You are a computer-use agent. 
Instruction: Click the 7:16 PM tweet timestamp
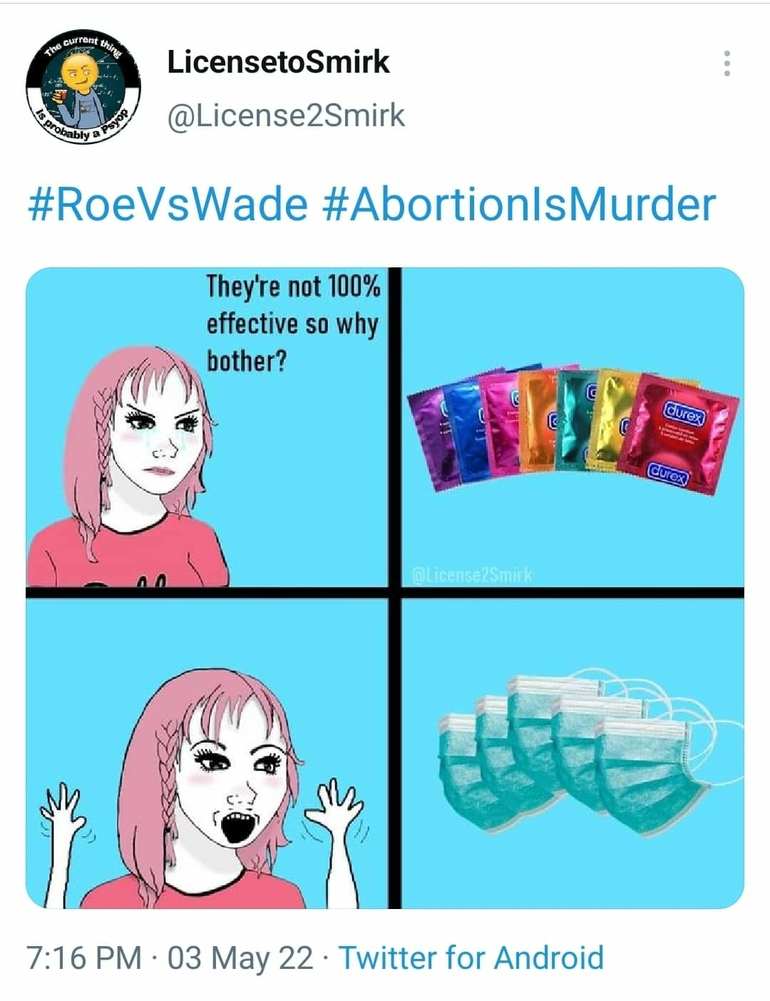point(84,958)
